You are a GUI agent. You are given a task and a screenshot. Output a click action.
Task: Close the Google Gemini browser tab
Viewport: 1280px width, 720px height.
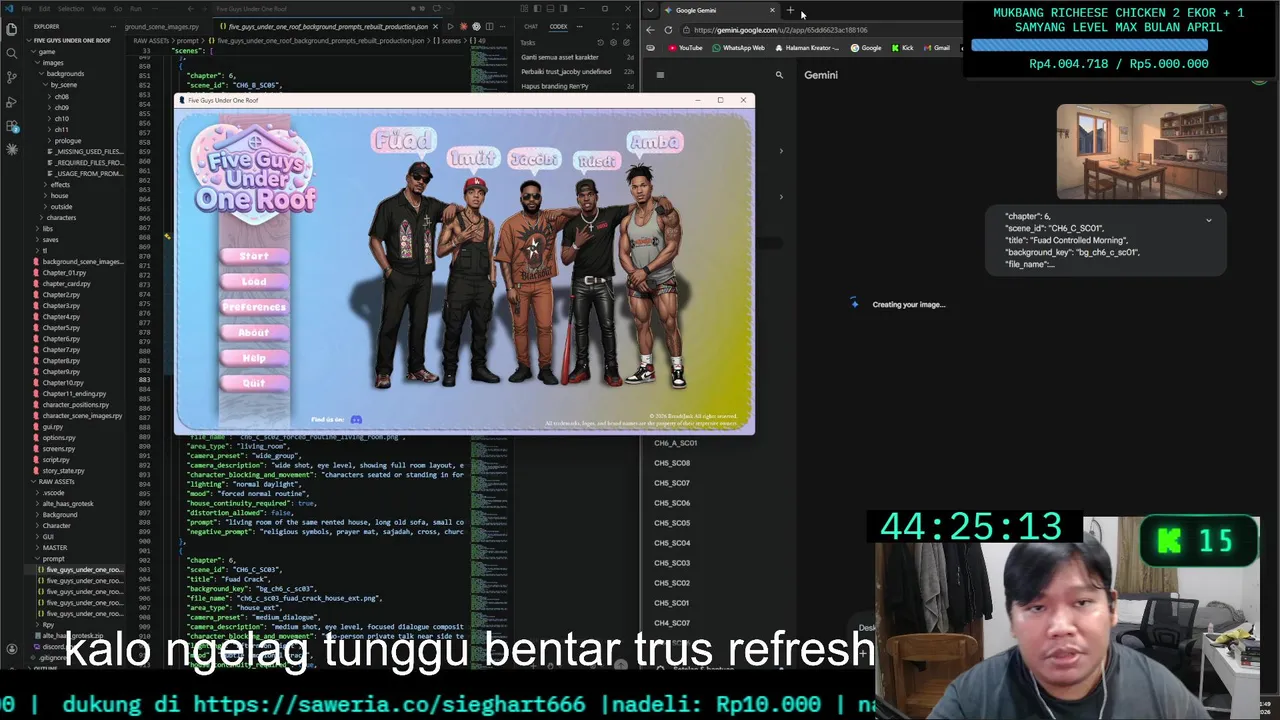click(772, 10)
